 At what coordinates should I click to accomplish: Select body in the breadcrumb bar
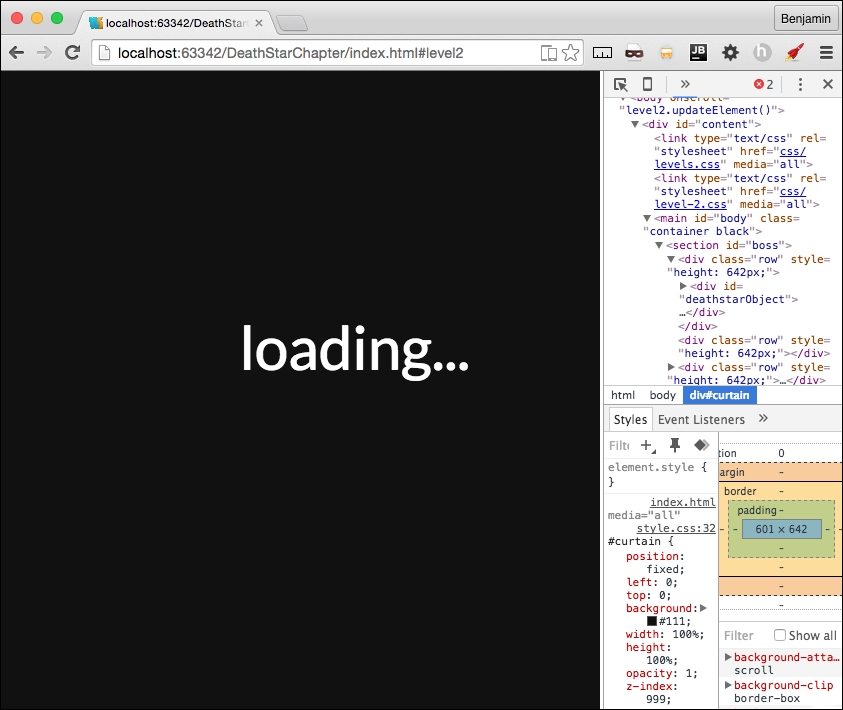point(662,395)
